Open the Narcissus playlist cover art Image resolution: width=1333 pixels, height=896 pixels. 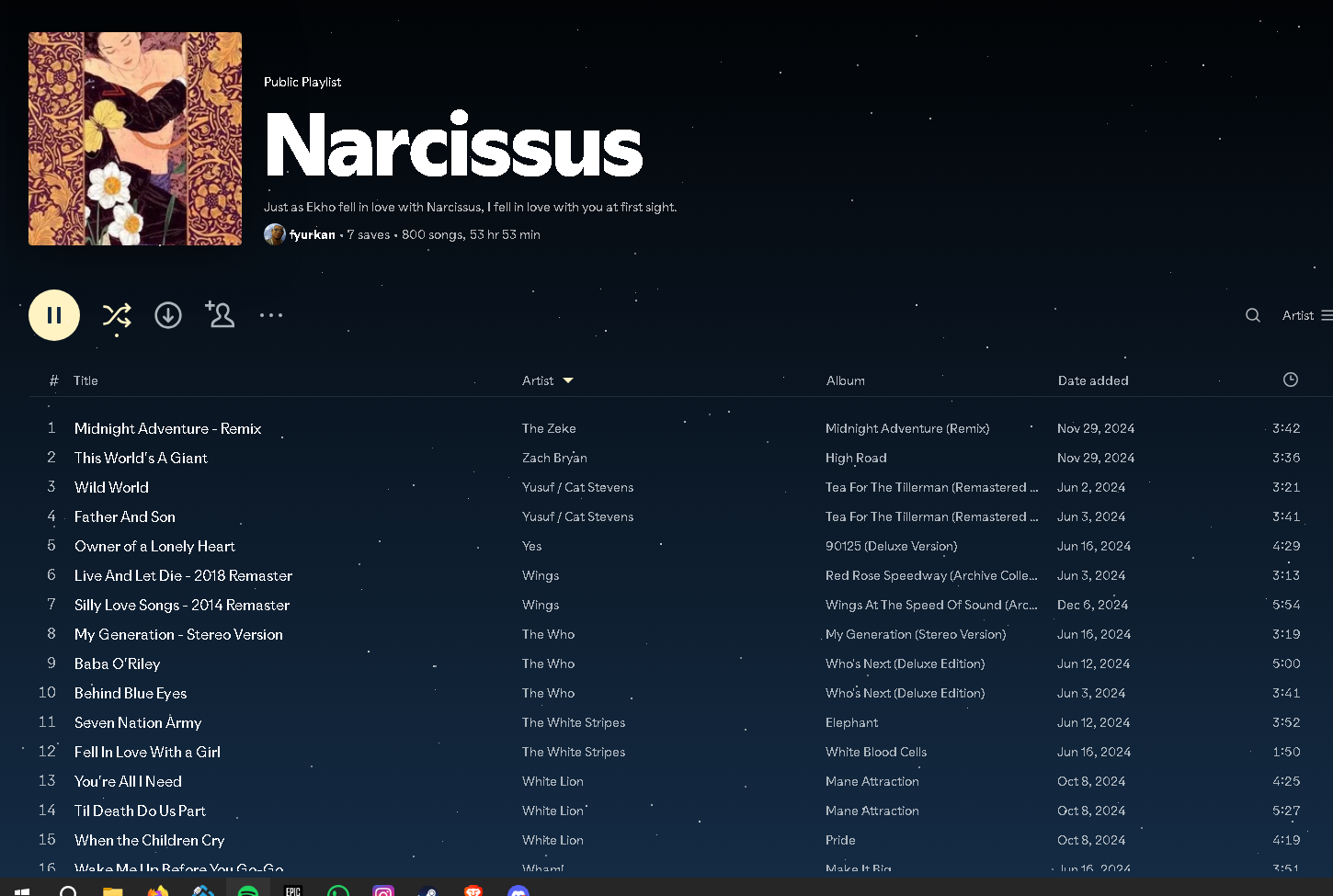pos(135,139)
